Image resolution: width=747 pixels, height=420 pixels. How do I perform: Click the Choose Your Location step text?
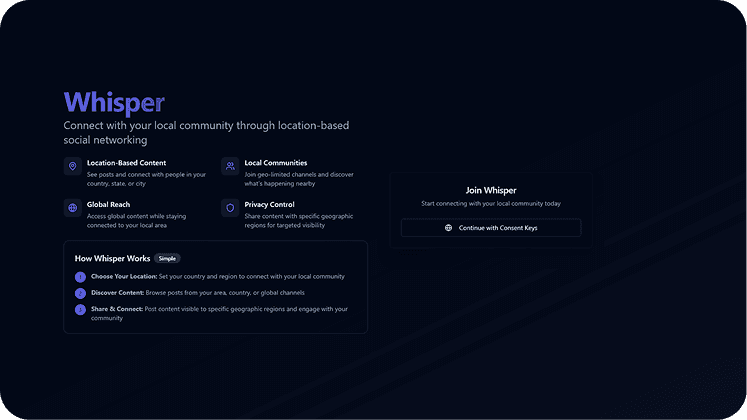217,276
